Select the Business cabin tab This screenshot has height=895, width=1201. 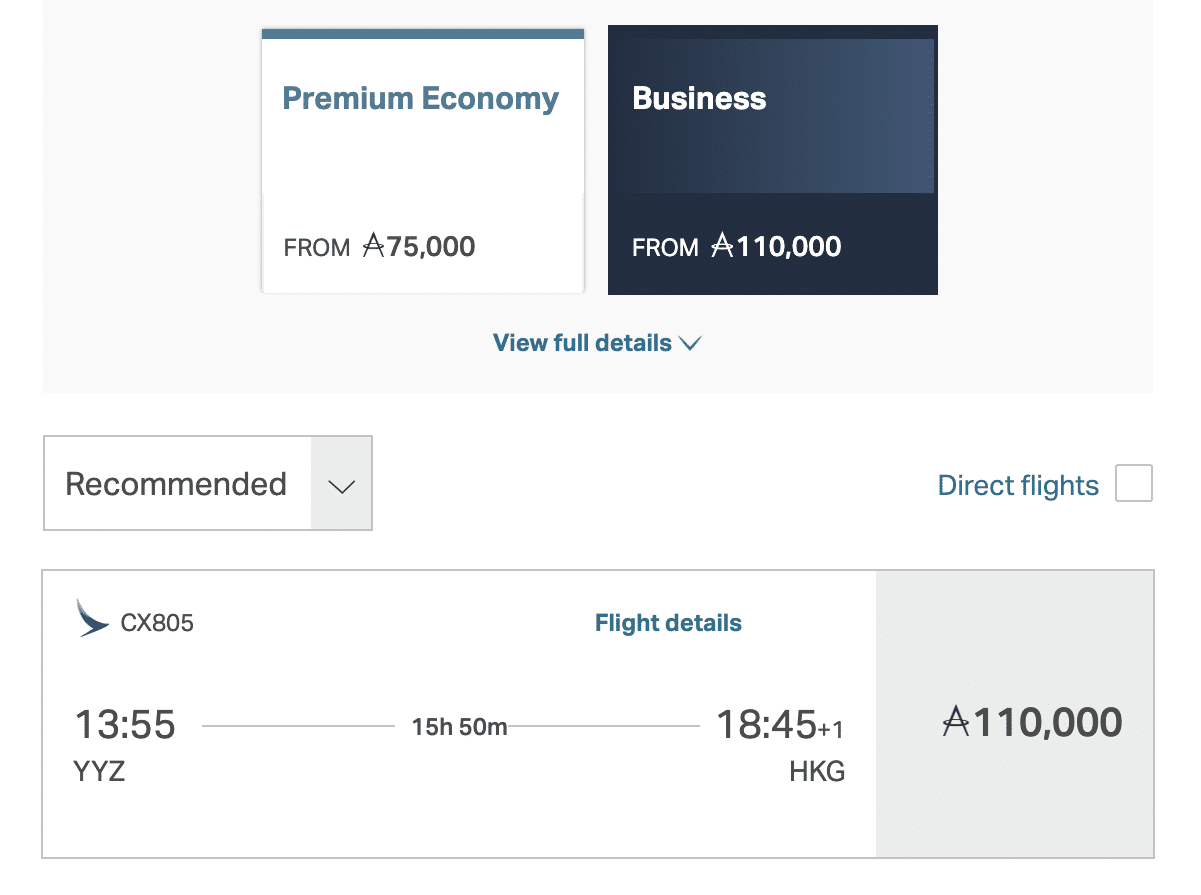point(772,160)
